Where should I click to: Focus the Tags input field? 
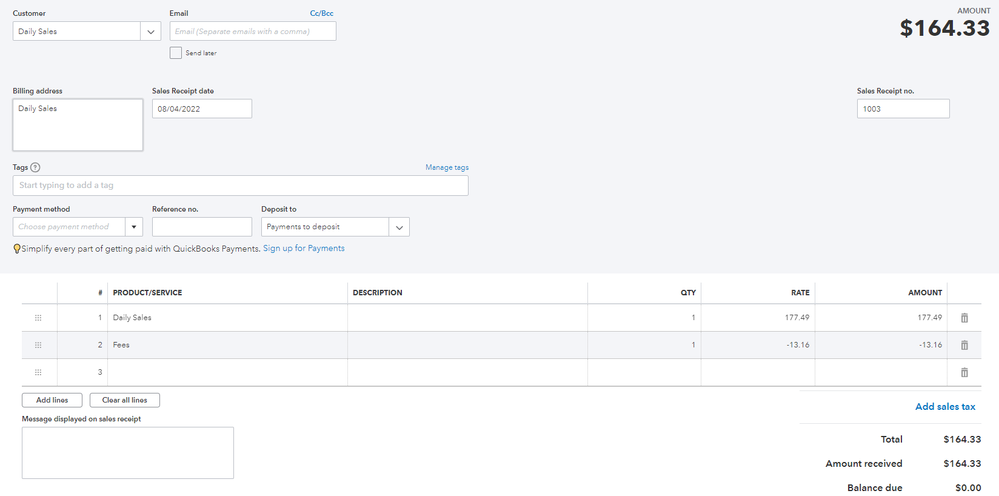pyautogui.click(x=240, y=185)
